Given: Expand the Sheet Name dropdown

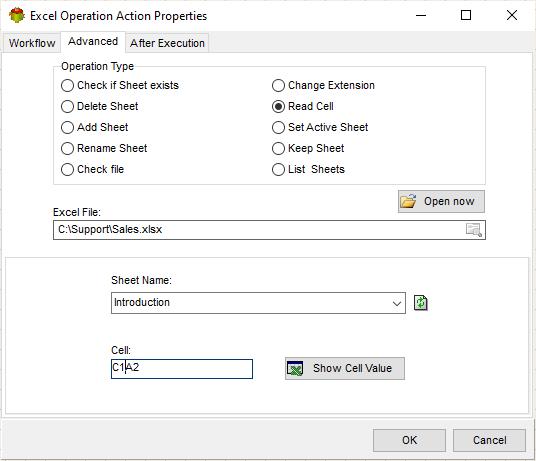Looking at the screenshot, I should pos(397,303).
